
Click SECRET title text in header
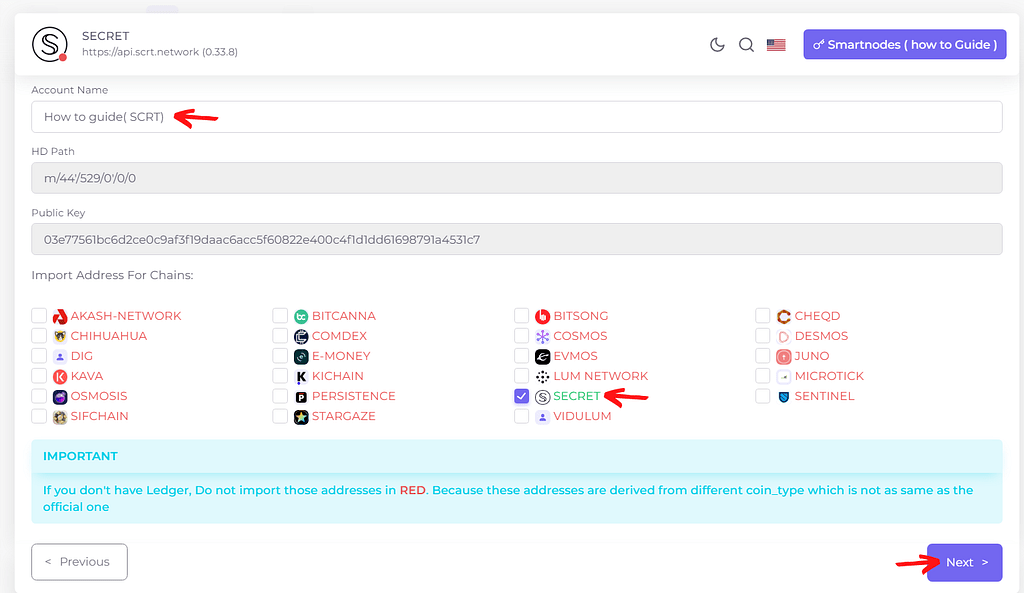[106, 36]
